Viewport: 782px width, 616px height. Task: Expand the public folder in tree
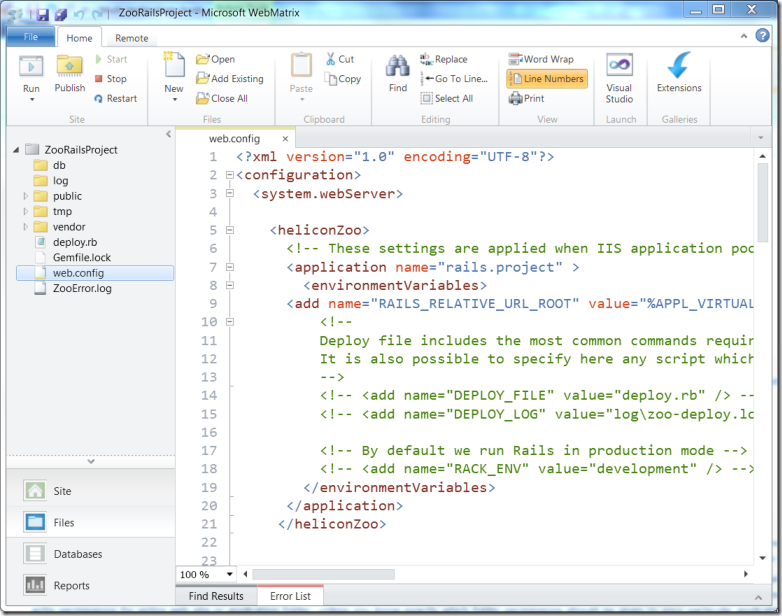click(x=26, y=196)
